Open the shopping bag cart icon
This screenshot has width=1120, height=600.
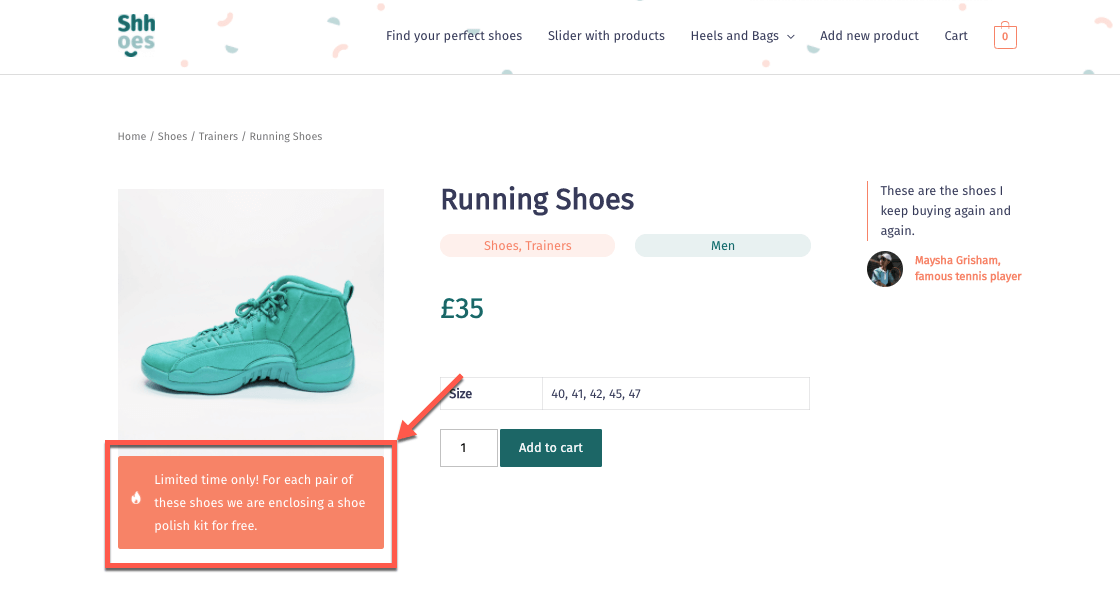click(x=1005, y=36)
